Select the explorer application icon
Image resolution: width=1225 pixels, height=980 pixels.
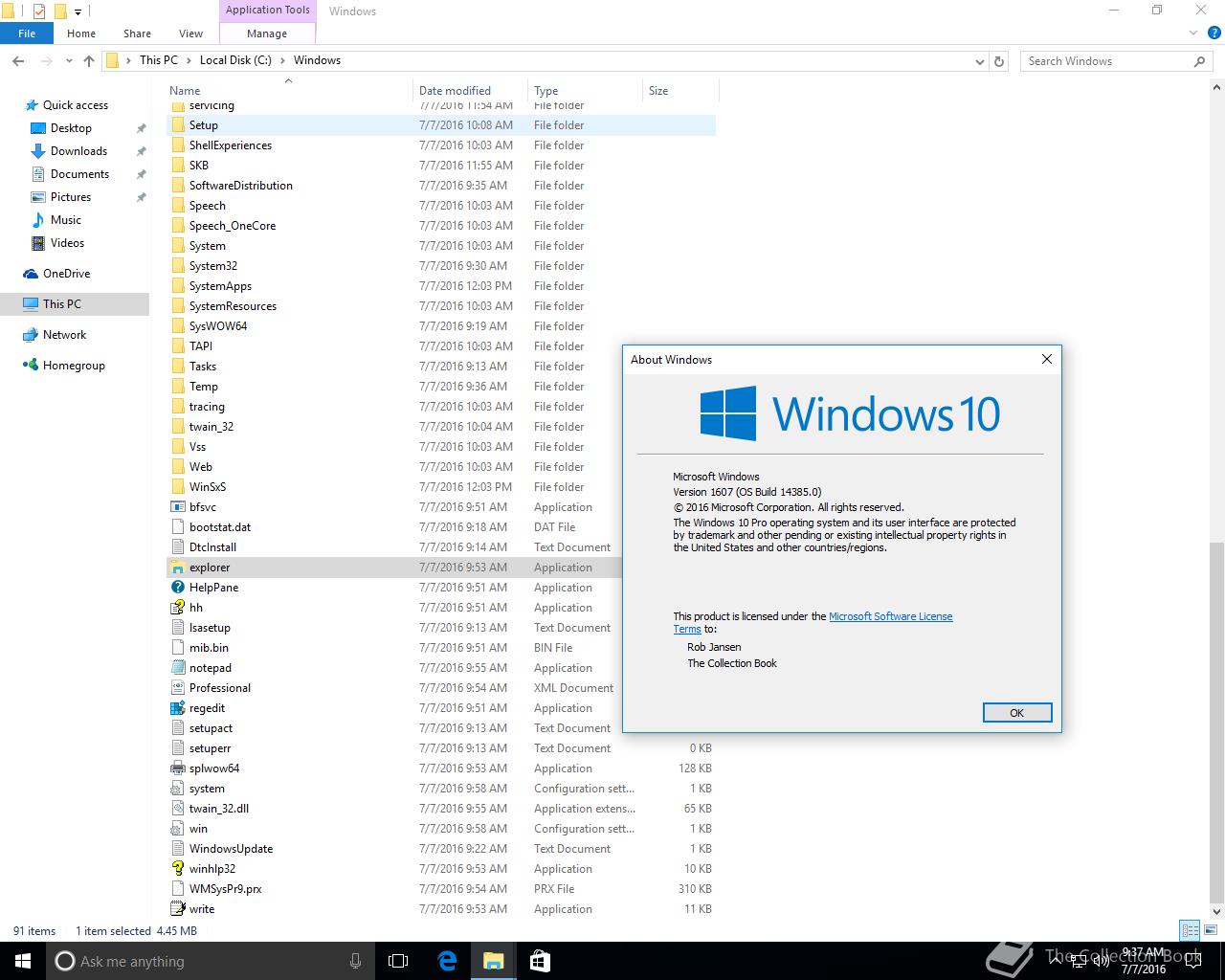177,568
